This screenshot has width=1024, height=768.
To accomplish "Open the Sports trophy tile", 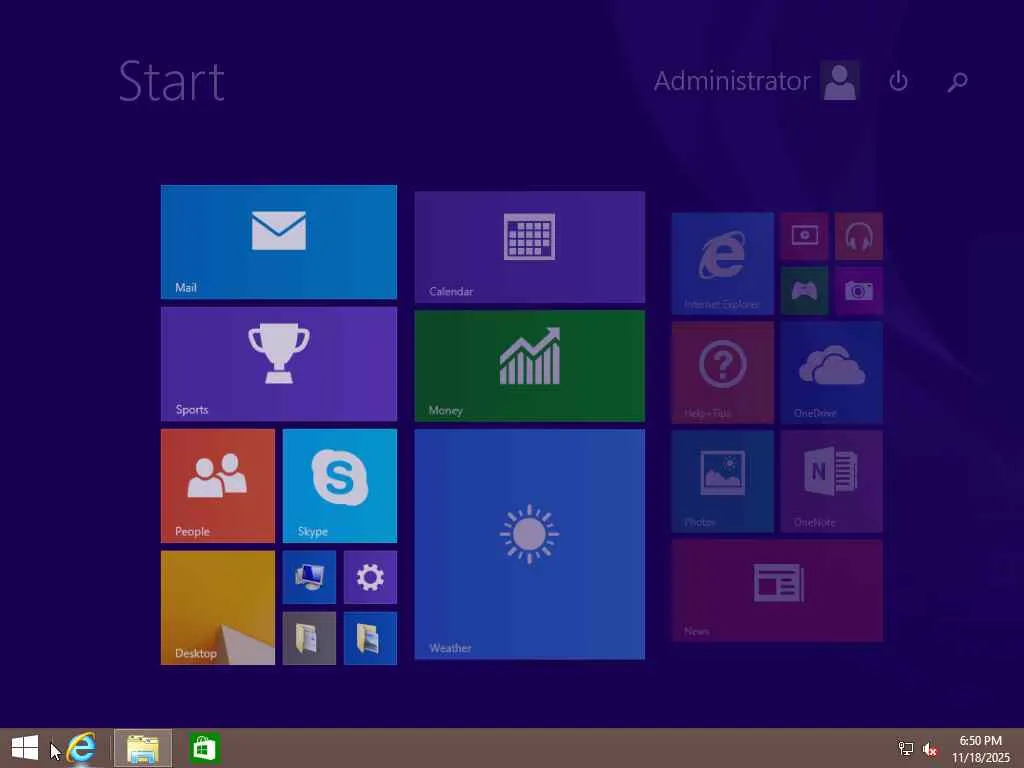I will coord(279,364).
